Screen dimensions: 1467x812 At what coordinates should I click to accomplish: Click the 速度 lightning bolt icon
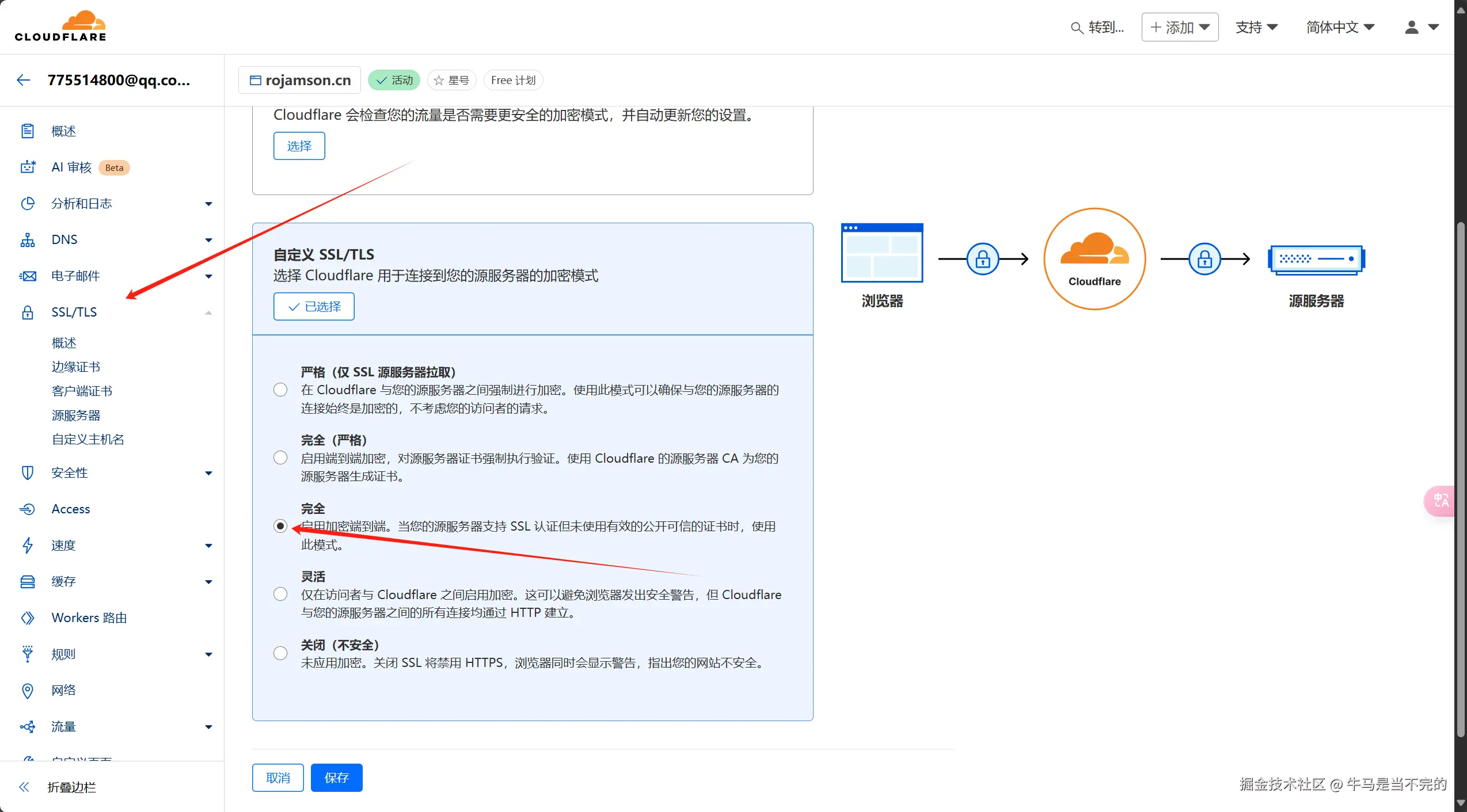click(28, 545)
